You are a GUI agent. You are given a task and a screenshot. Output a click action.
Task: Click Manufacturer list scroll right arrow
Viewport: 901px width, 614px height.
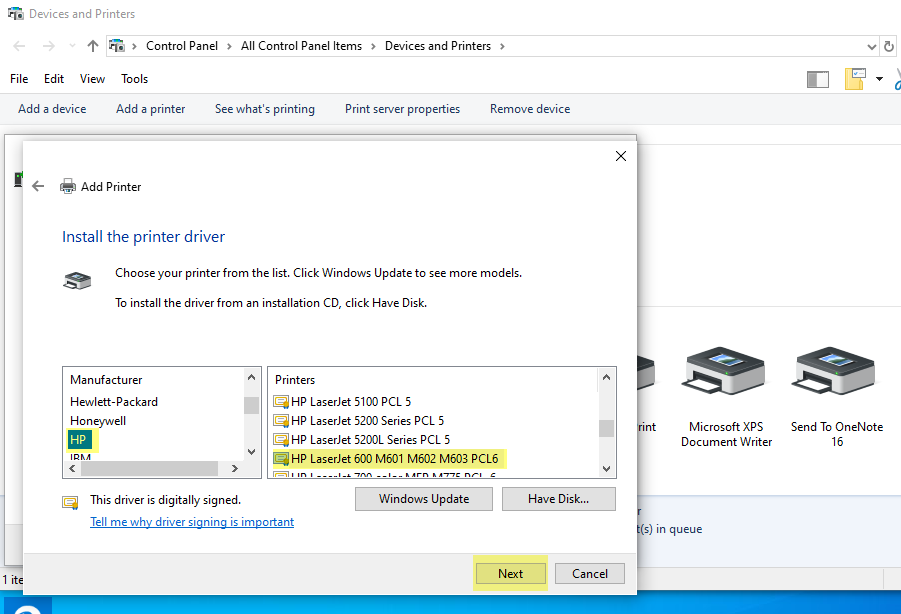pyautogui.click(x=234, y=469)
